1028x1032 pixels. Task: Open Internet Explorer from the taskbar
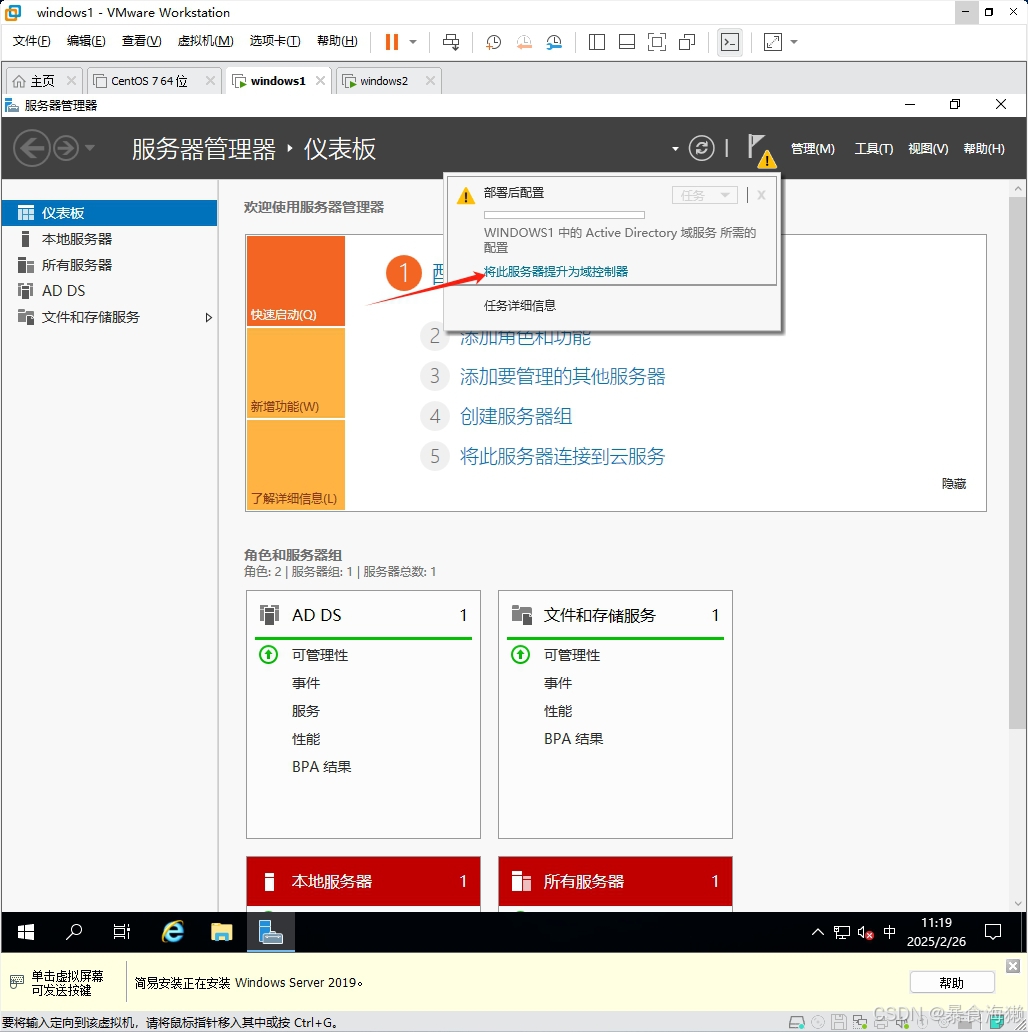(173, 932)
